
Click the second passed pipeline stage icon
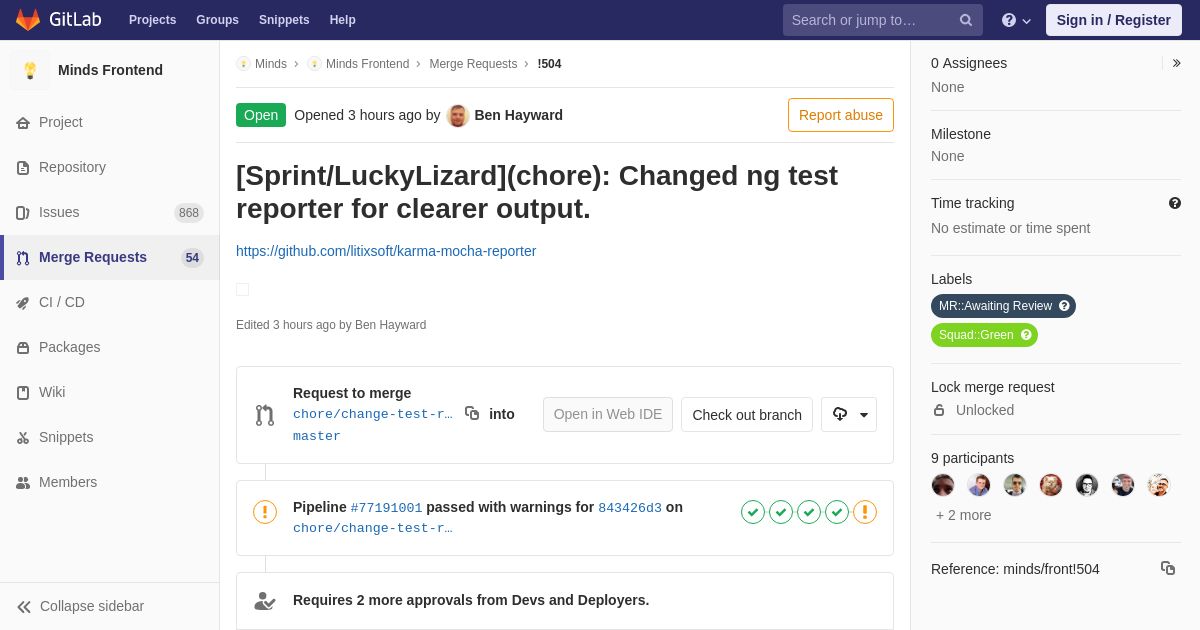pyautogui.click(x=781, y=512)
